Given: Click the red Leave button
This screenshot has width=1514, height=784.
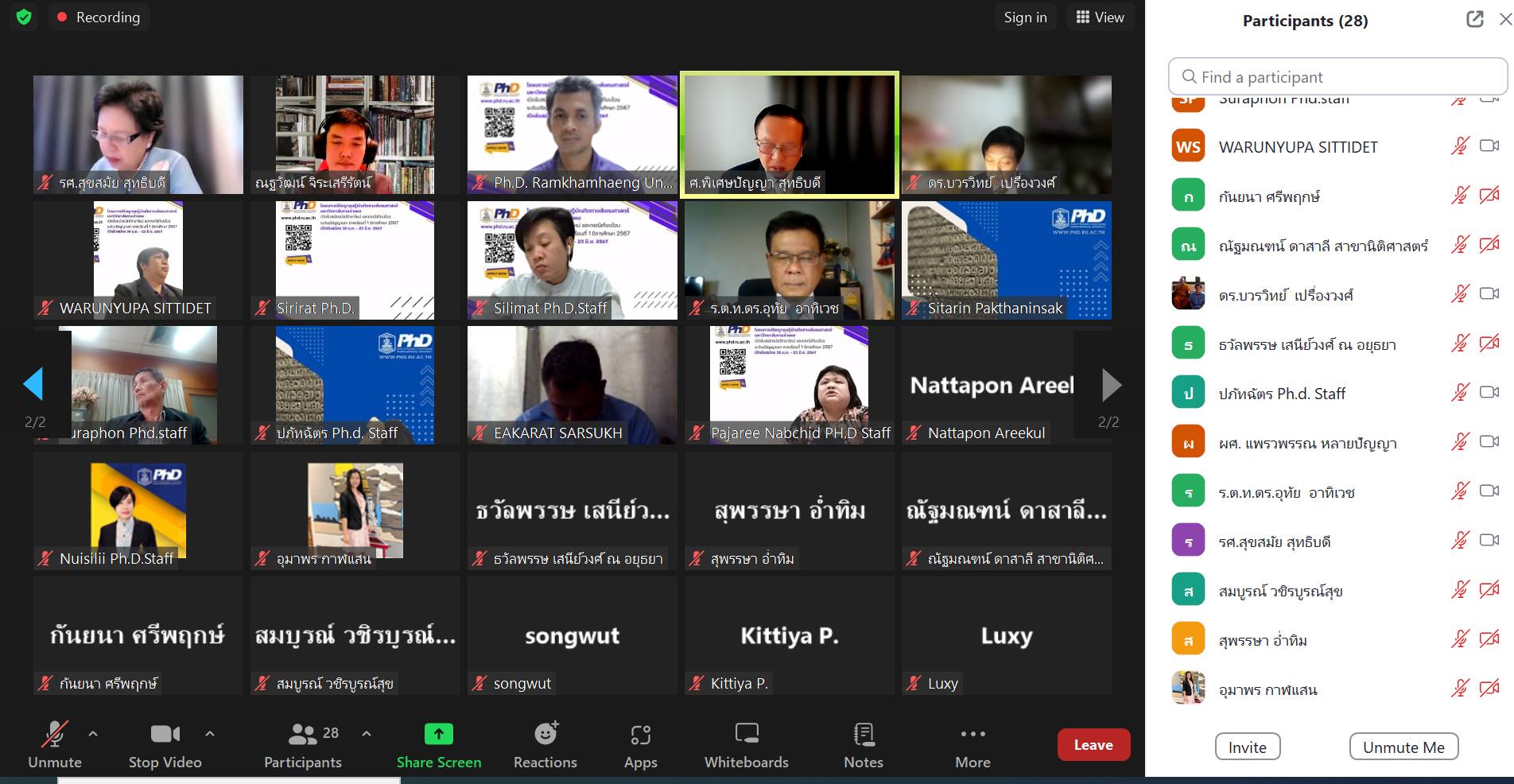Looking at the screenshot, I should click(1093, 745).
